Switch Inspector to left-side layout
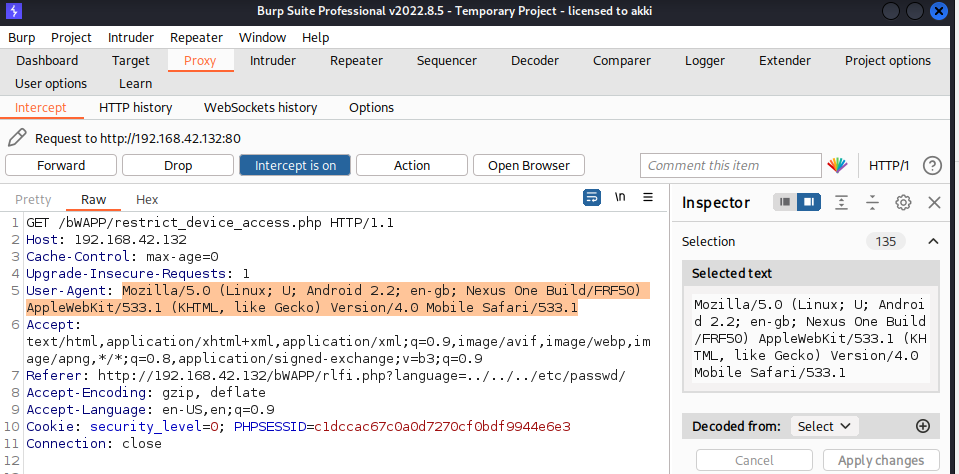Screen dimensions: 959x474 pos(785,203)
